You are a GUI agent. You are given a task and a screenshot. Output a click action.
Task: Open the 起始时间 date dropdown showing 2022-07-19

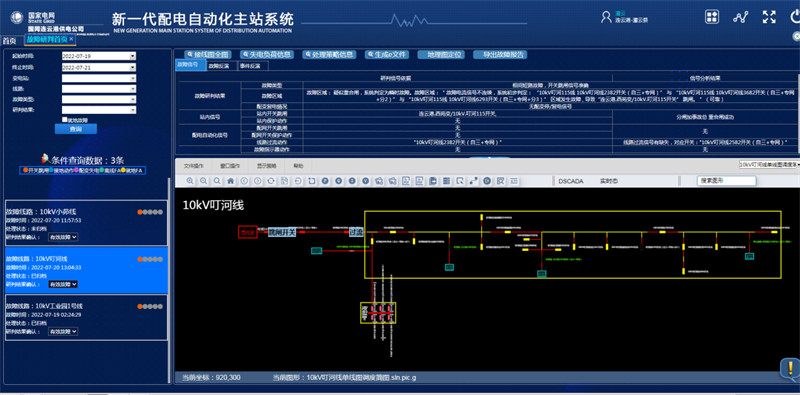[98, 56]
